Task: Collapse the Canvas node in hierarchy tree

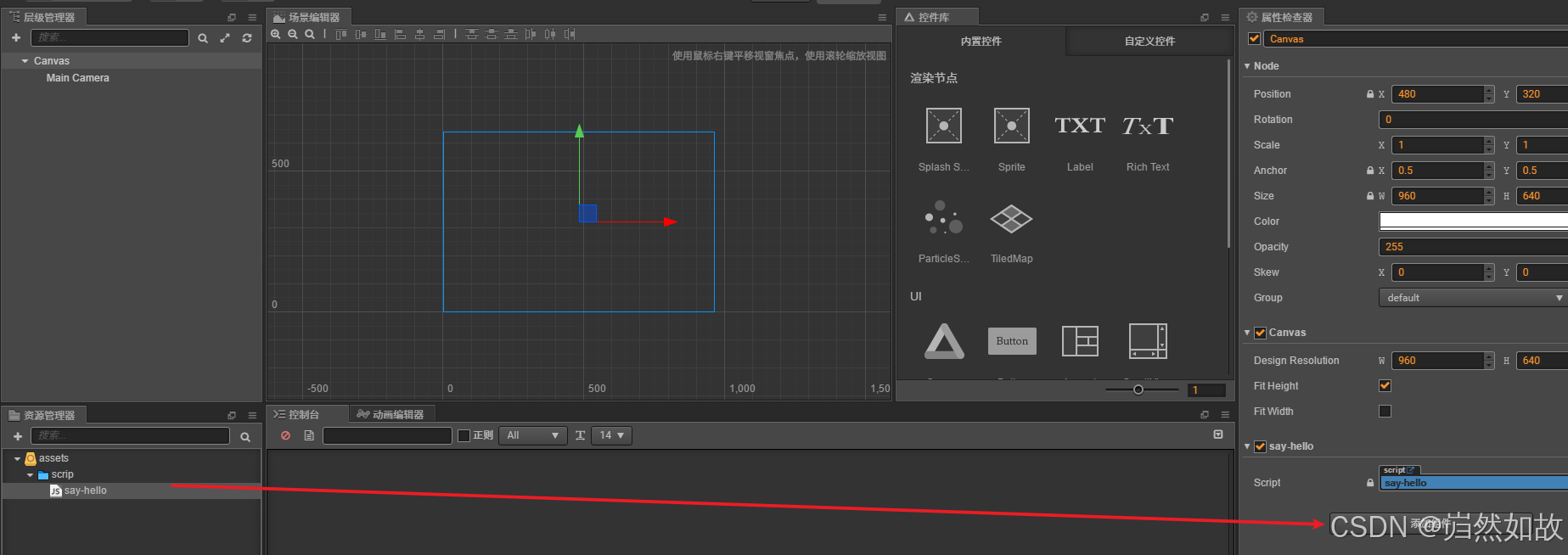Action: pyautogui.click(x=25, y=61)
